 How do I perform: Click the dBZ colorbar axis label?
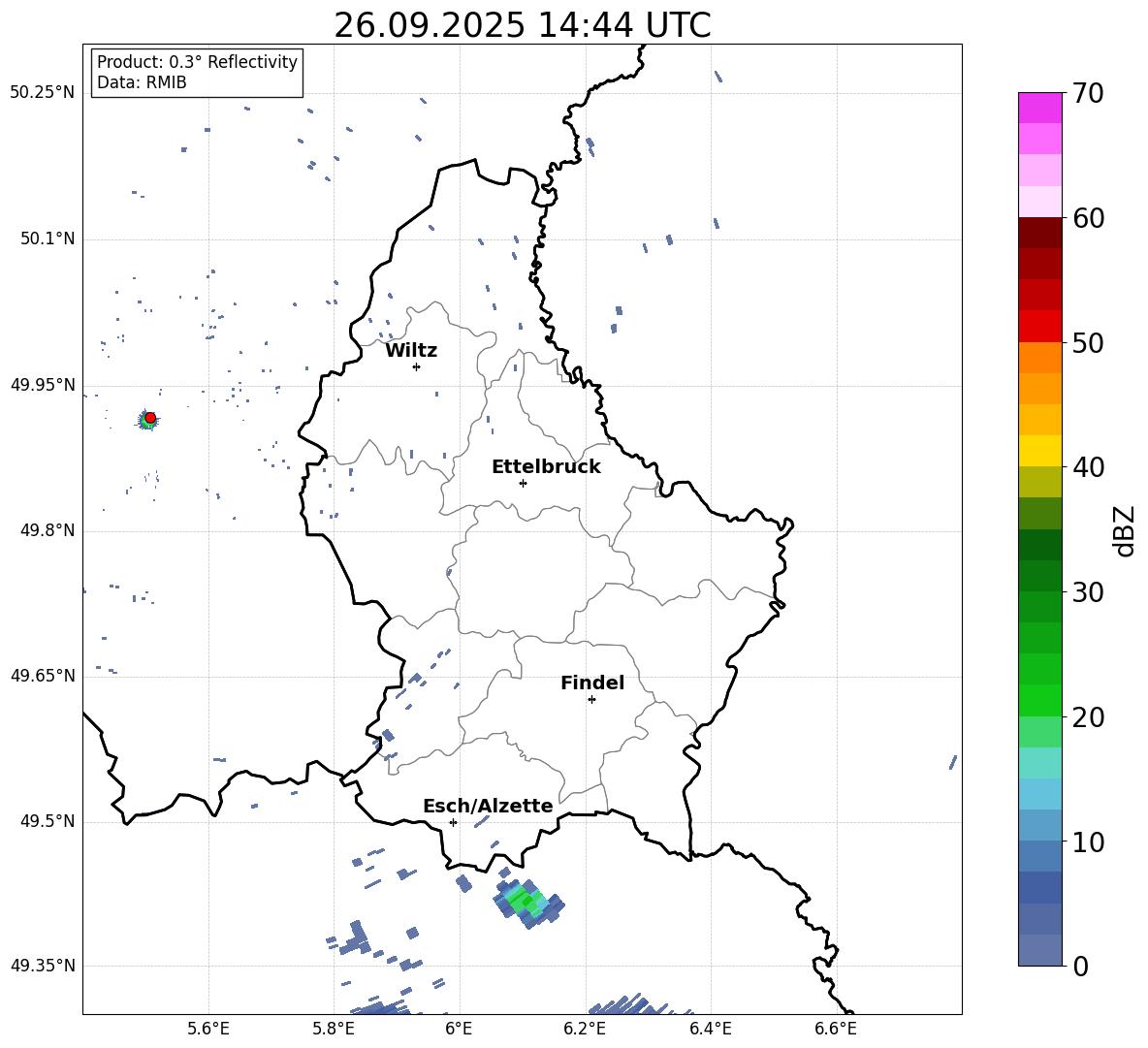1124,530
